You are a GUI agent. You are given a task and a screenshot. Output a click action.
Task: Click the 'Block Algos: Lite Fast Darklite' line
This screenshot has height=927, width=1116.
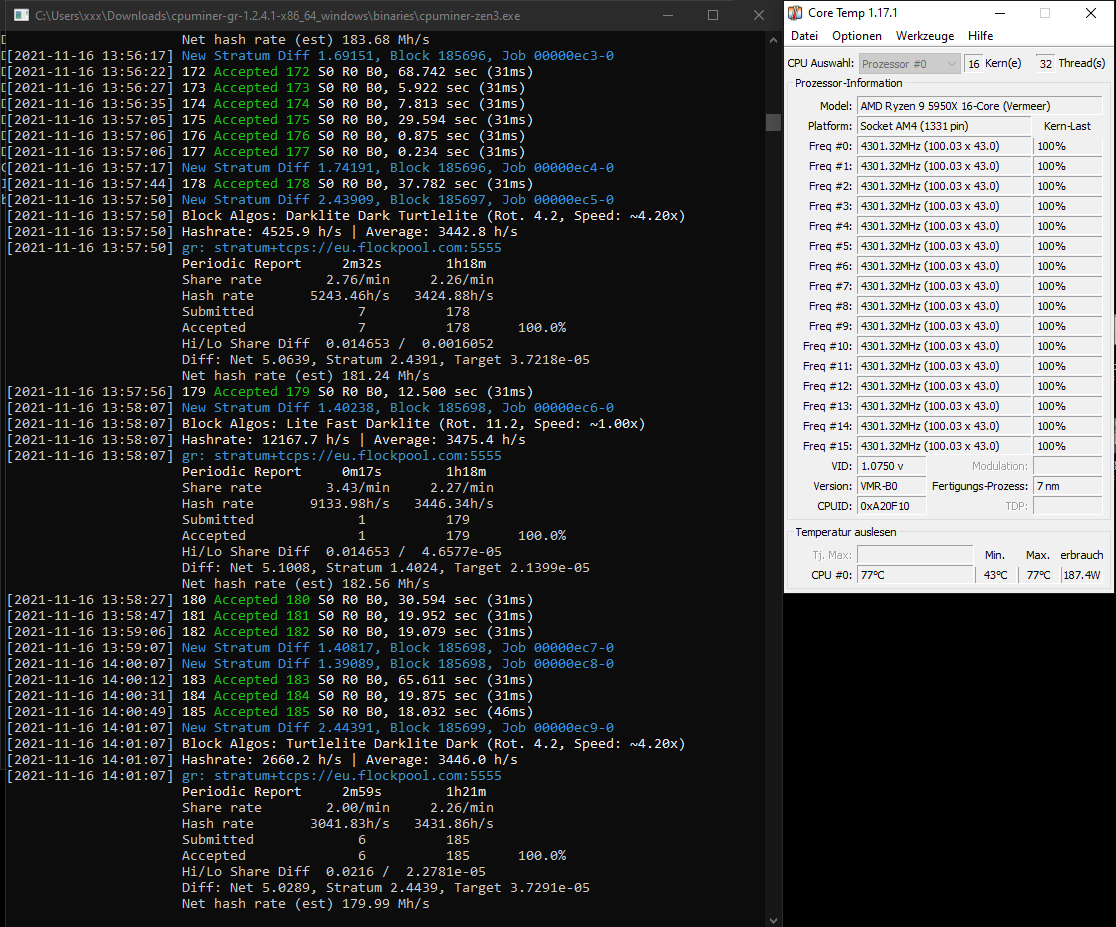click(326, 424)
